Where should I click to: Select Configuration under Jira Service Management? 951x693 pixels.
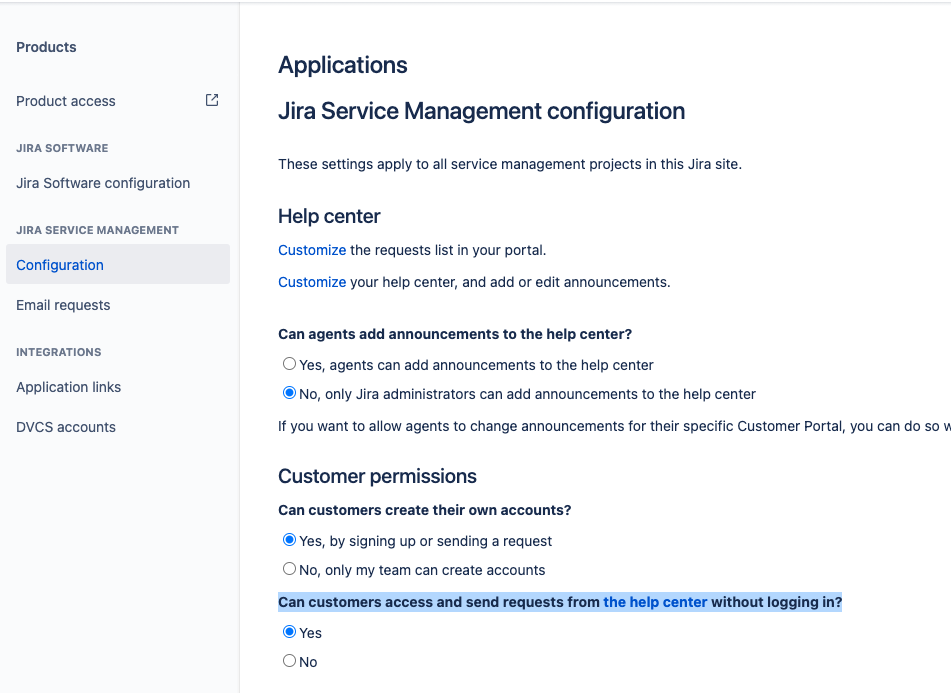coord(118,264)
